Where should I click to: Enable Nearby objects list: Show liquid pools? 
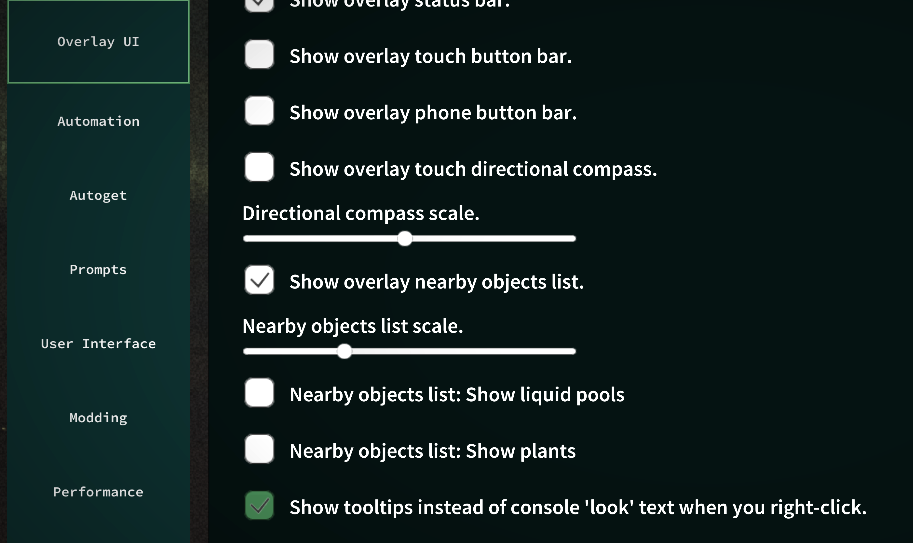259,393
